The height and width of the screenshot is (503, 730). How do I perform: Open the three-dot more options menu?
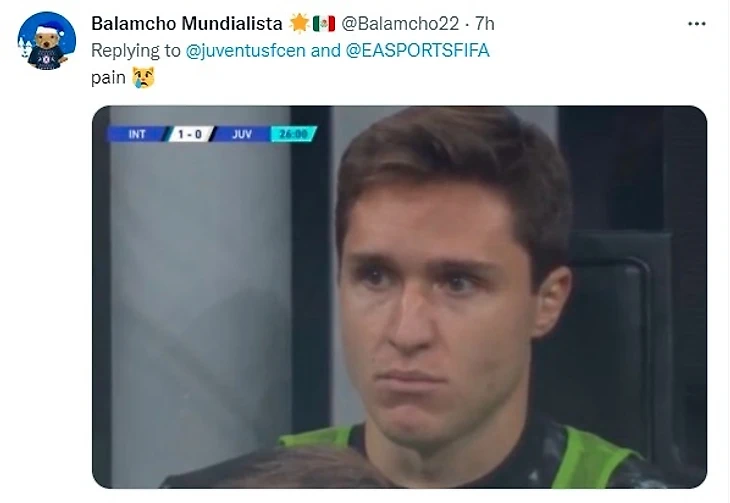coord(696,24)
